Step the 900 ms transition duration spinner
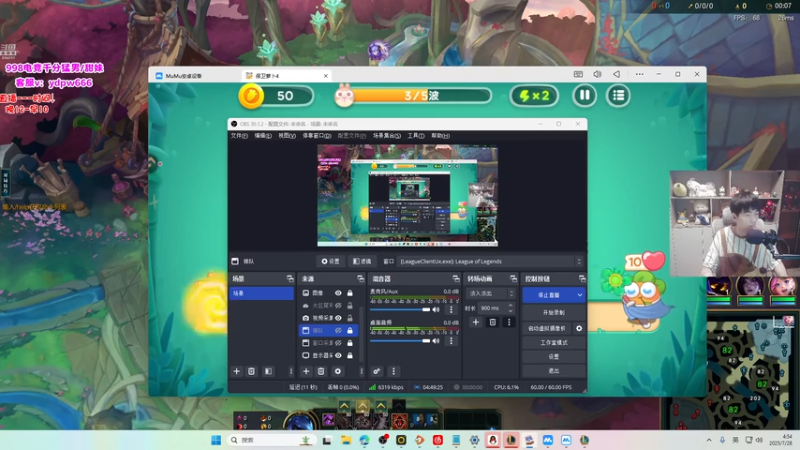Viewport: 800px width, 450px height. pyautogui.click(x=510, y=308)
